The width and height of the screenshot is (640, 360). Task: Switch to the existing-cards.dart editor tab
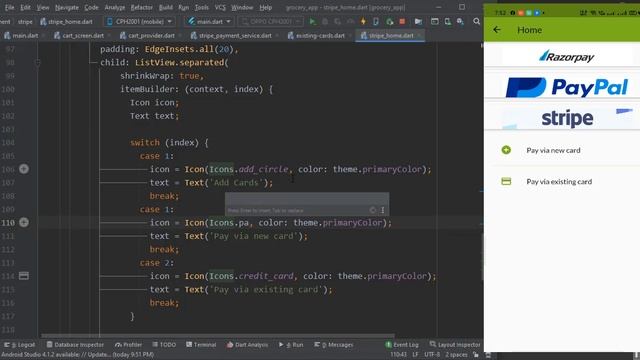coord(320,36)
